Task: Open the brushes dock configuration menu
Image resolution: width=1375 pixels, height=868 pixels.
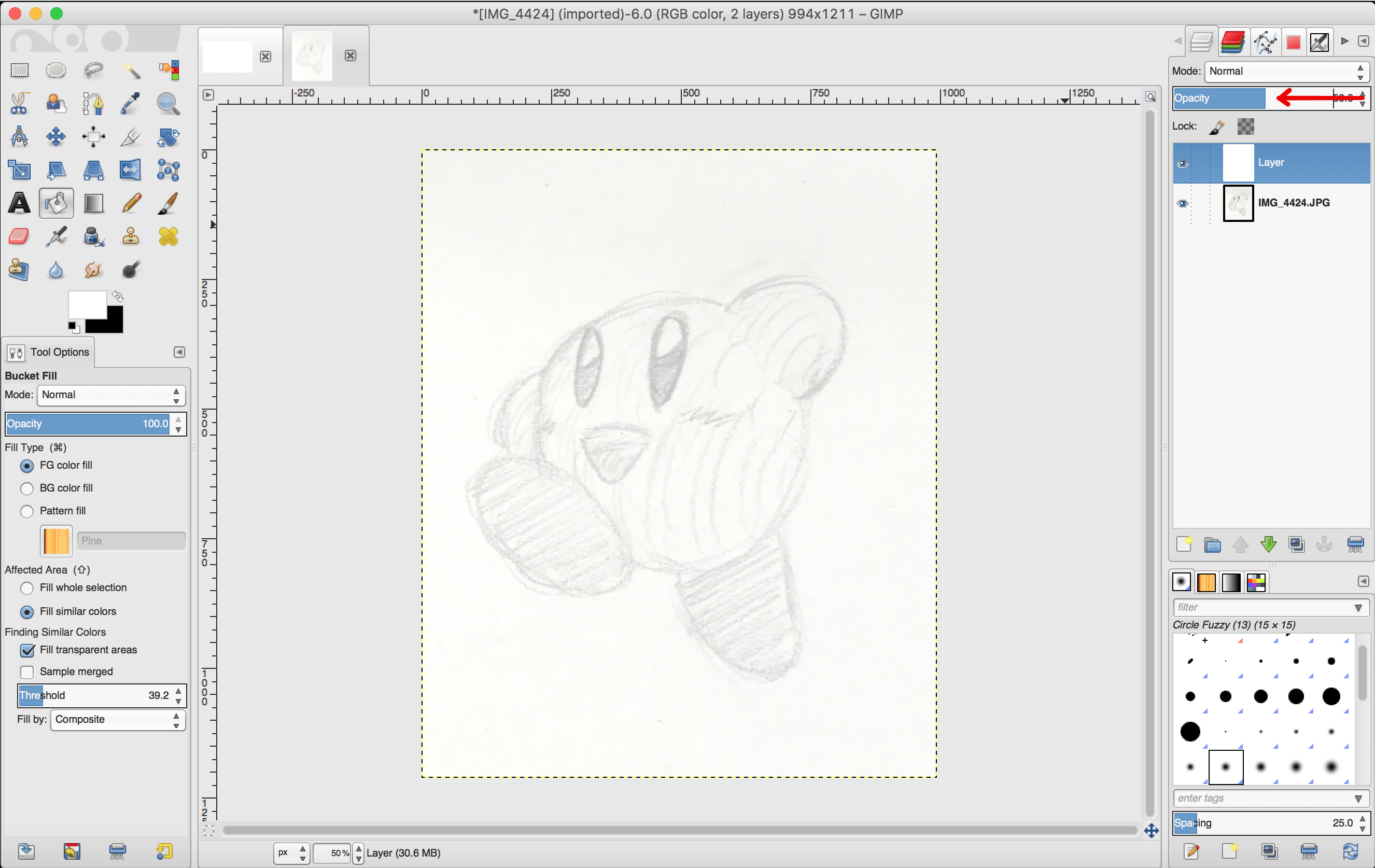Action: click(1363, 581)
